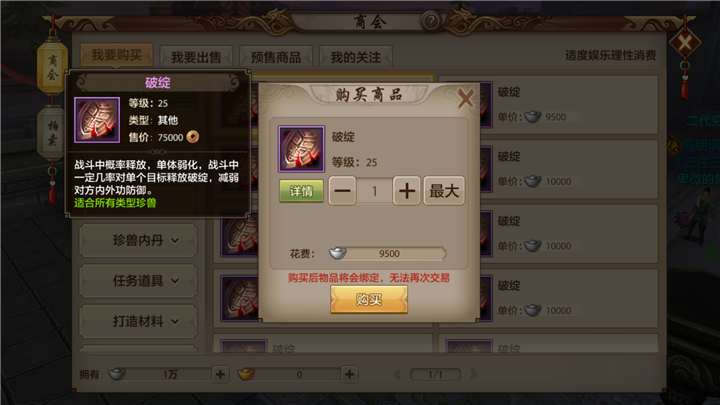The image size is (720, 405).
Task: Close the 商会 window with red X
Action: click(x=685, y=43)
